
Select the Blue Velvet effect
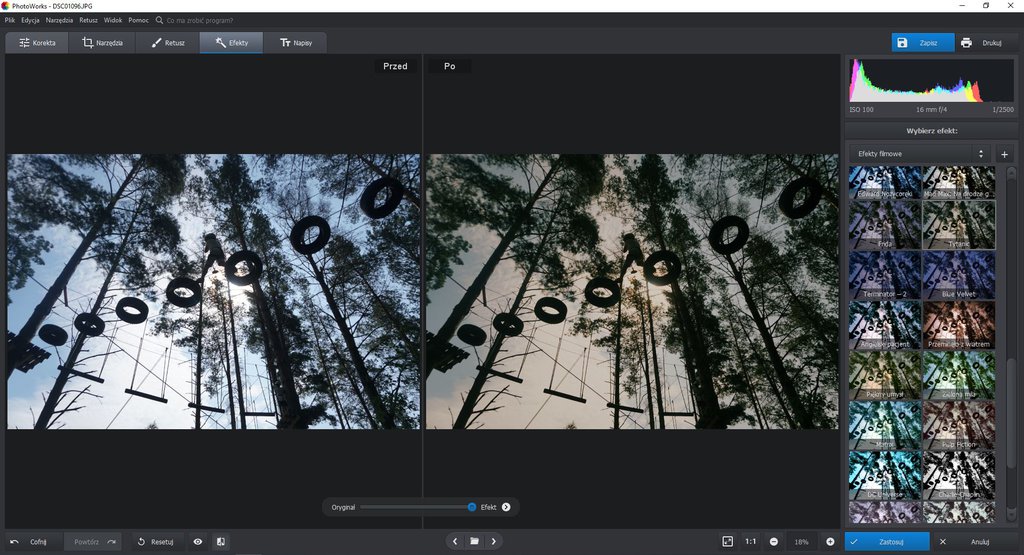(x=959, y=275)
